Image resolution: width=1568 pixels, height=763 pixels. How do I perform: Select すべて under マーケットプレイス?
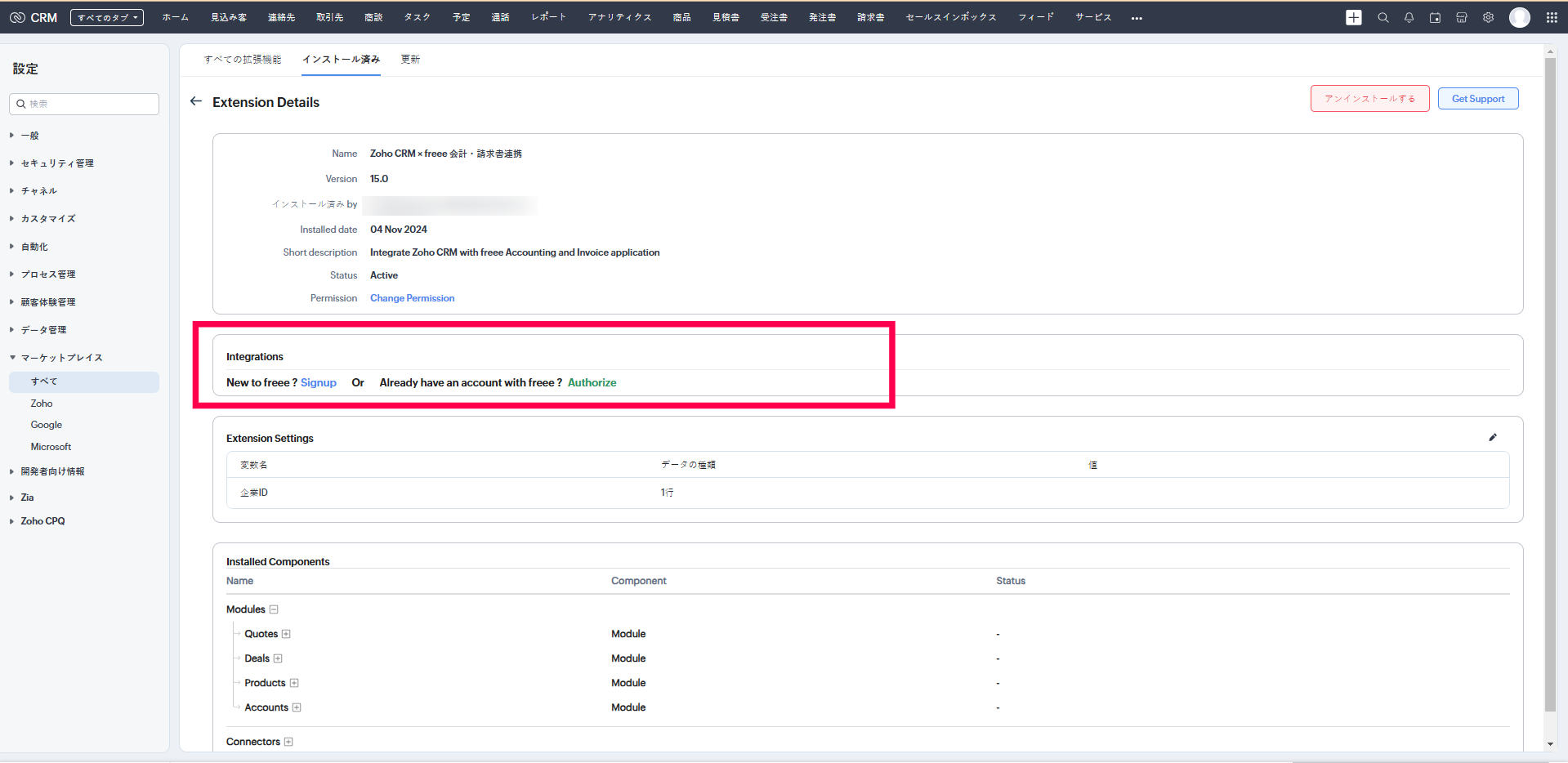click(x=84, y=381)
